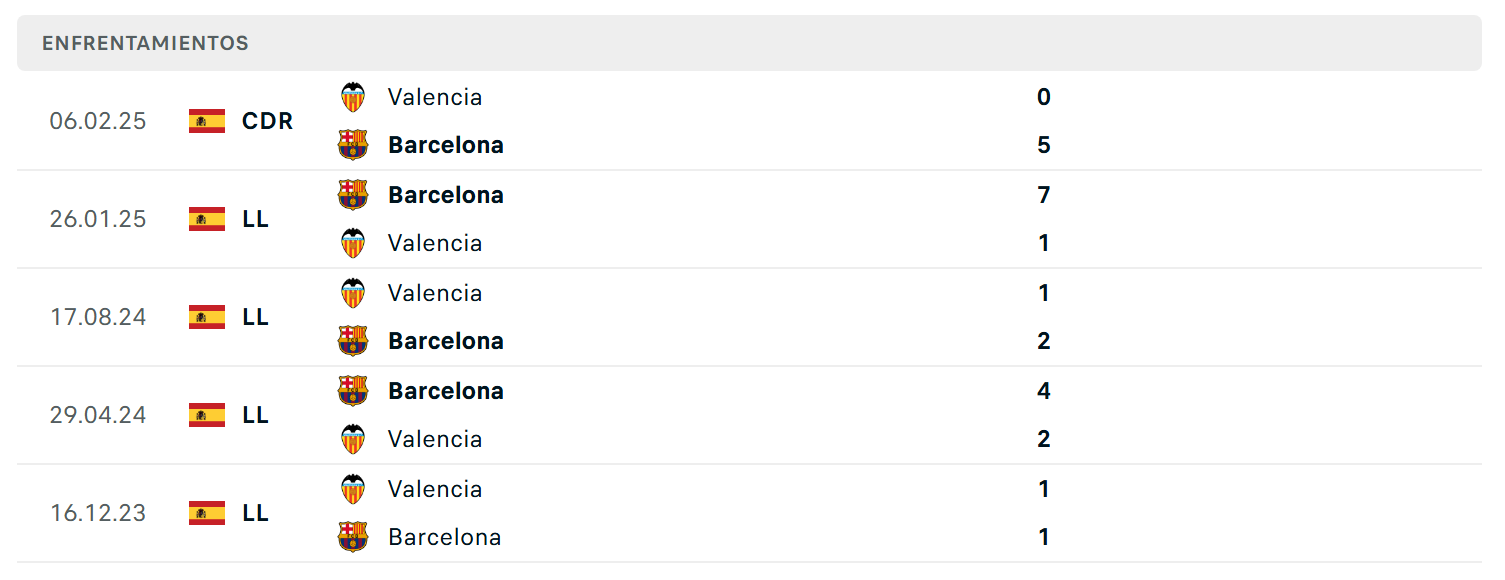Select the Valencia team name in the 29.04.24 match
The width and height of the screenshot is (1505, 580).
click(x=435, y=439)
